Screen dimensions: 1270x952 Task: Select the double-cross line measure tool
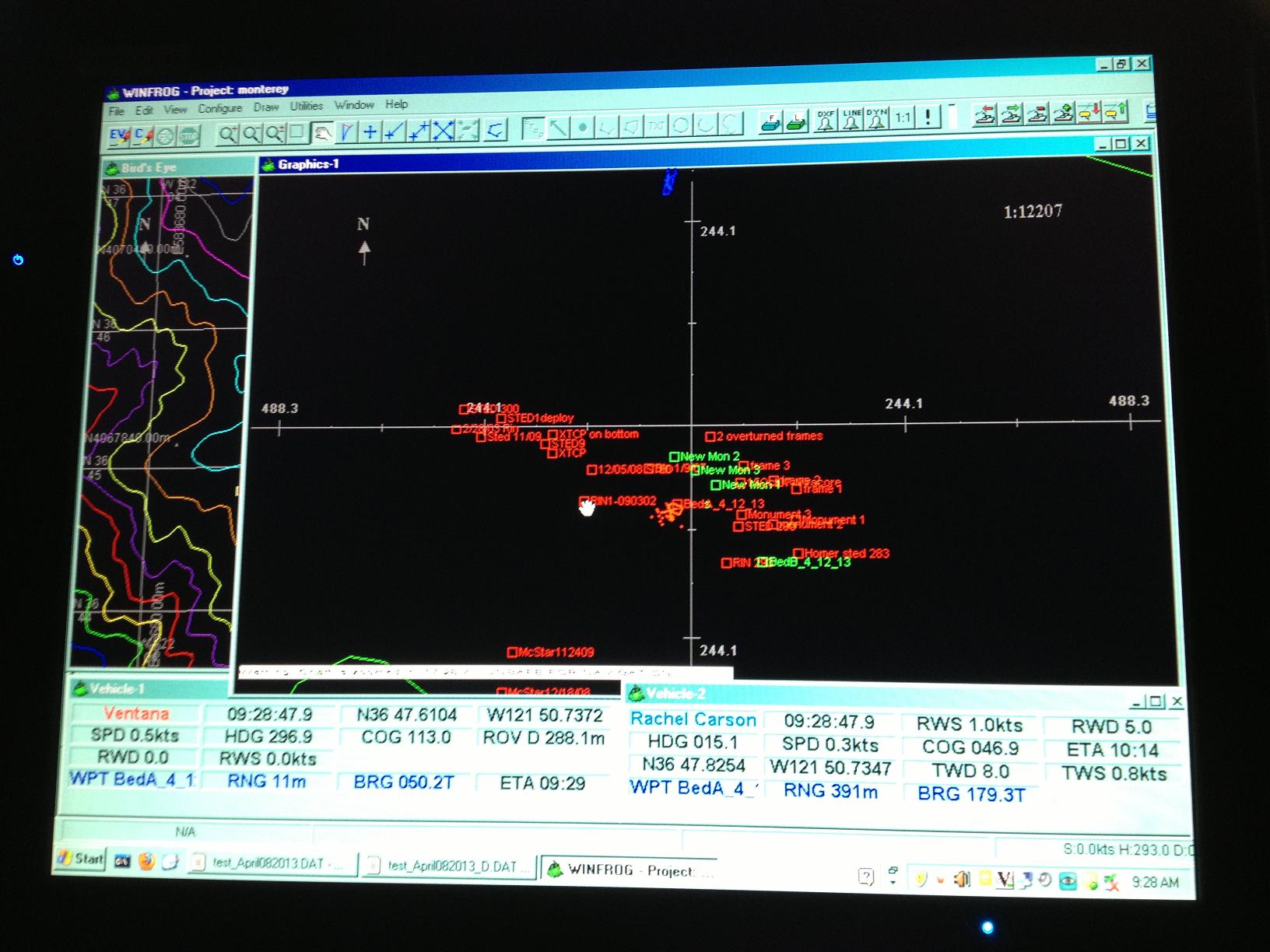coord(419,131)
